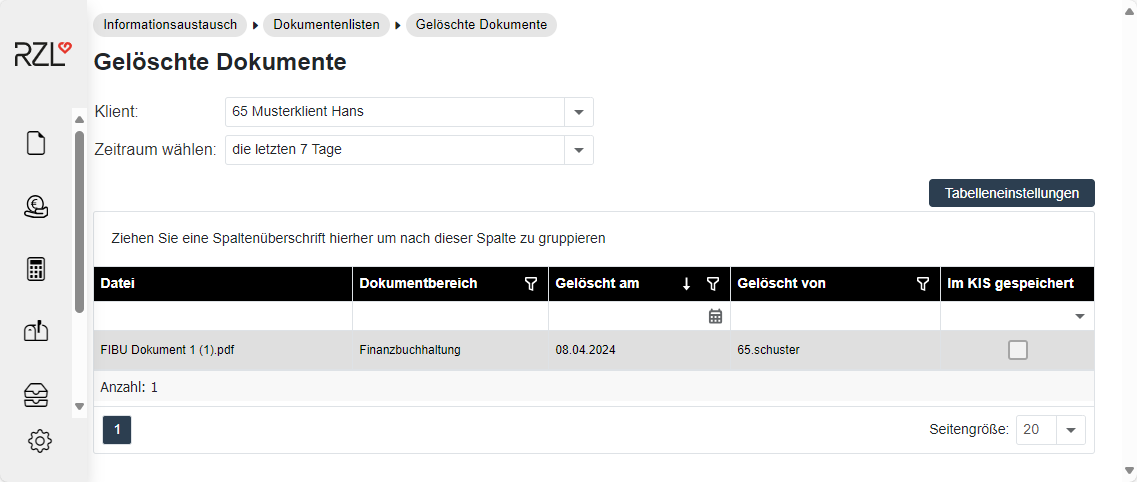Open settings via the gear icon
Image resolution: width=1137 pixels, height=482 pixels.
click(x=40, y=441)
